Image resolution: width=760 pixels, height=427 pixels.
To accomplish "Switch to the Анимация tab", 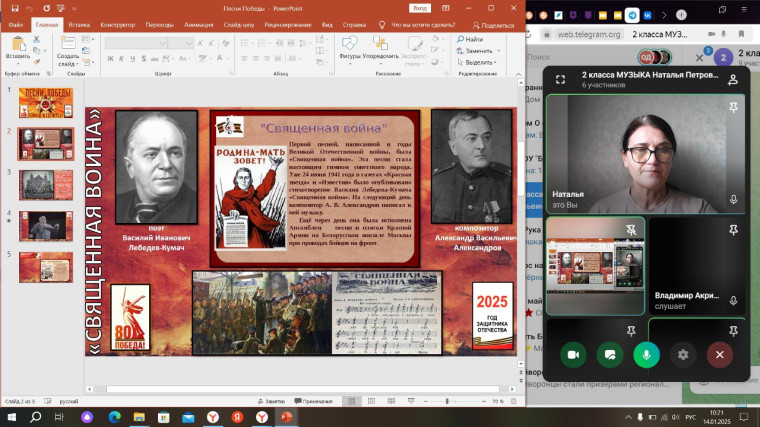I will (x=199, y=25).
